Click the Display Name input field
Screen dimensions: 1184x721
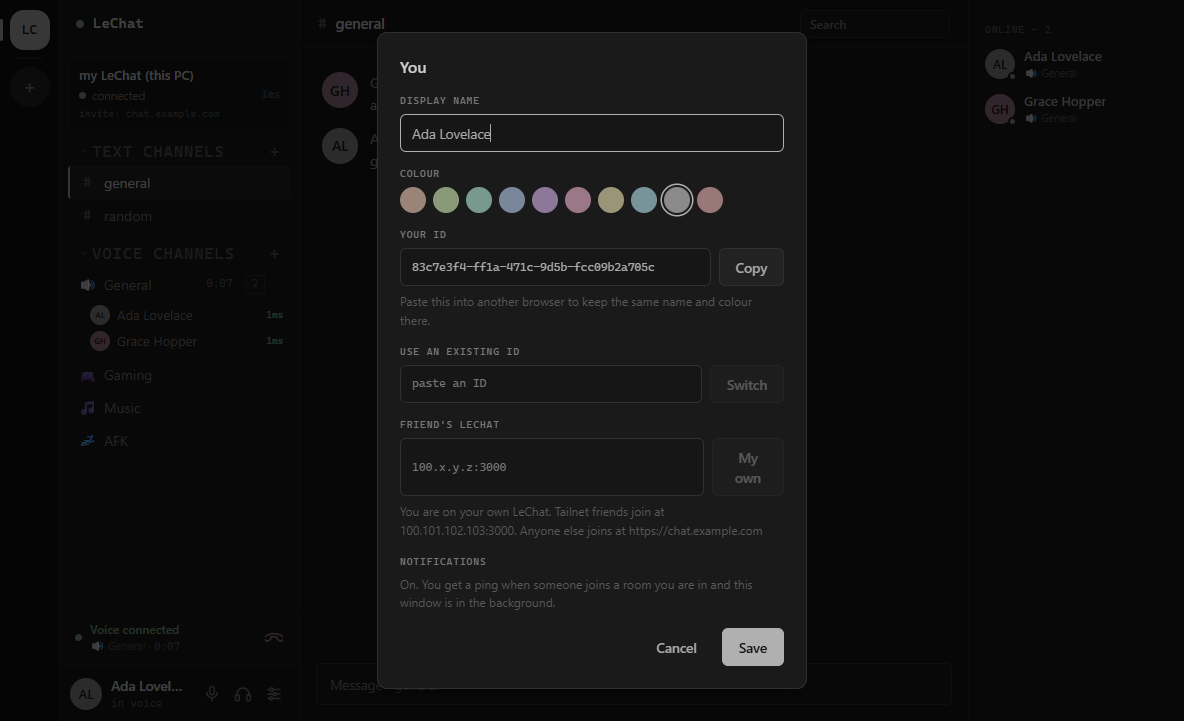[591, 133]
